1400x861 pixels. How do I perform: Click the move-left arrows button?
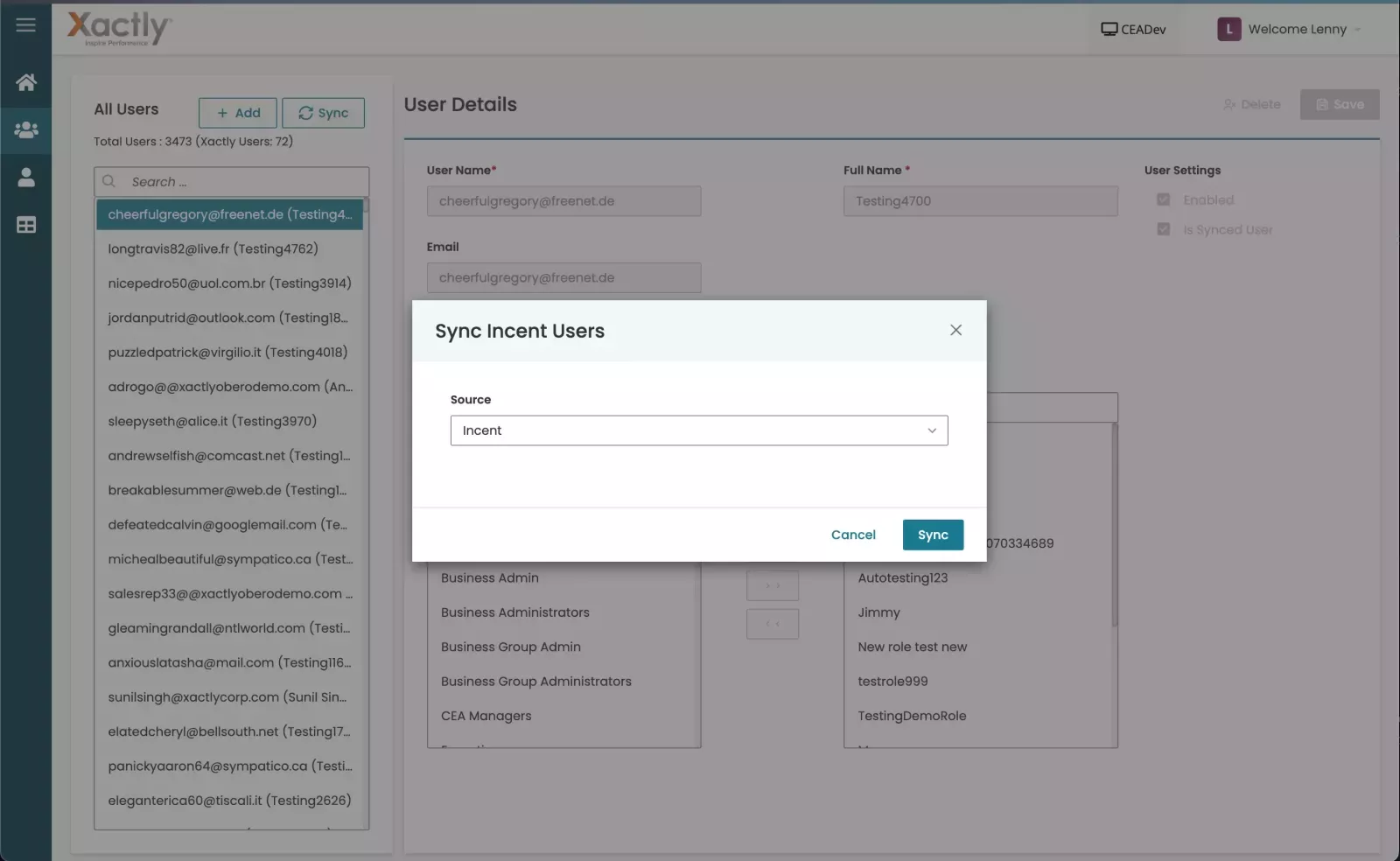click(x=773, y=624)
